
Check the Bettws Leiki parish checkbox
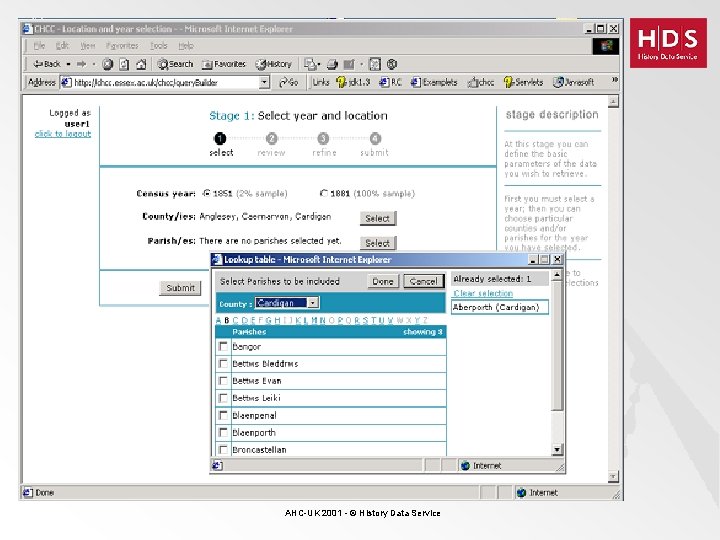coord(223,398)
